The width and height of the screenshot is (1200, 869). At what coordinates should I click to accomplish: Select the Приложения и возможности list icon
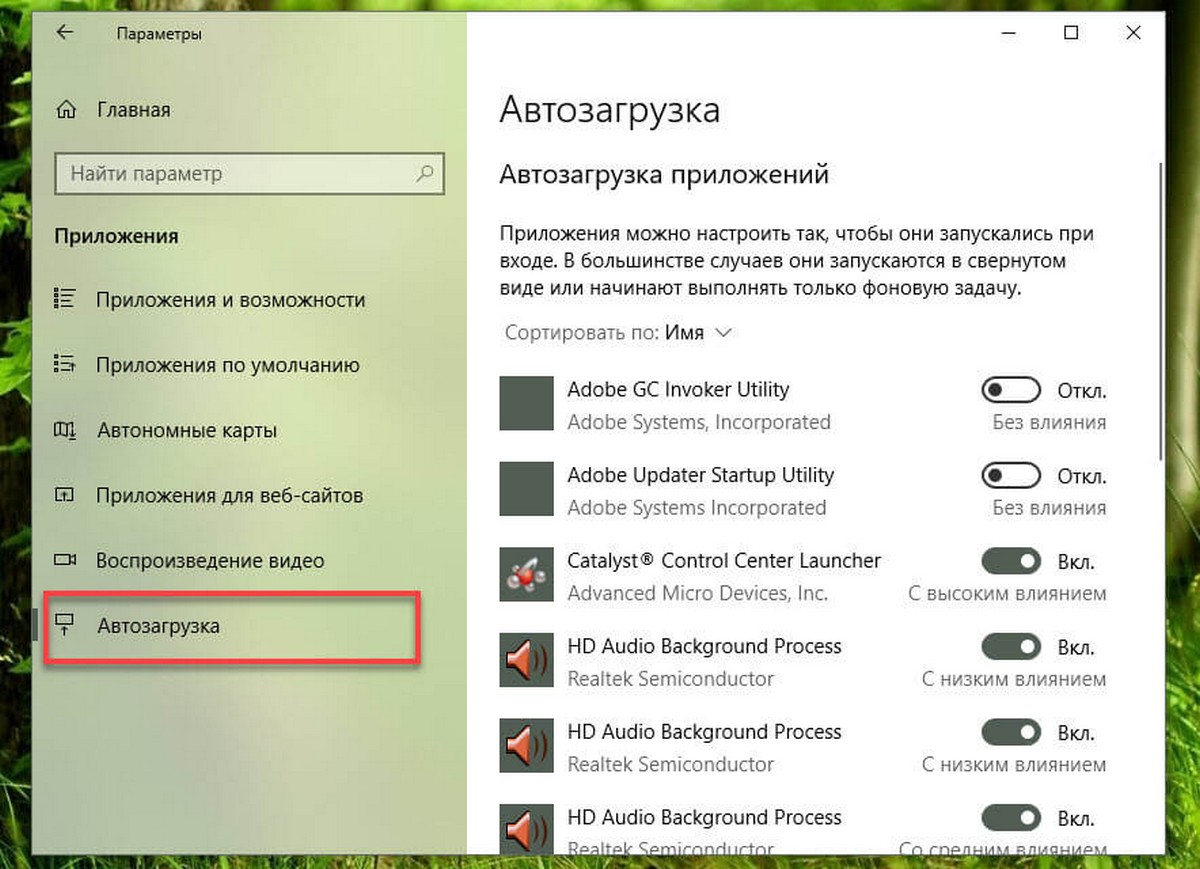(x=65, y=299)
